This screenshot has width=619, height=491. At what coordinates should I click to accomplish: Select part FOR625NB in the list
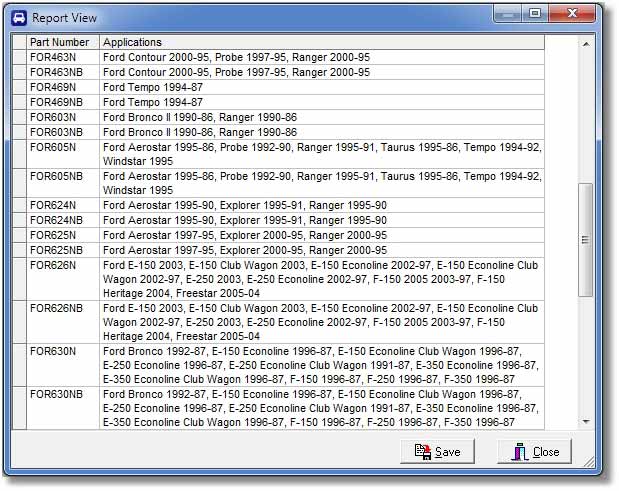pos(62,250)
